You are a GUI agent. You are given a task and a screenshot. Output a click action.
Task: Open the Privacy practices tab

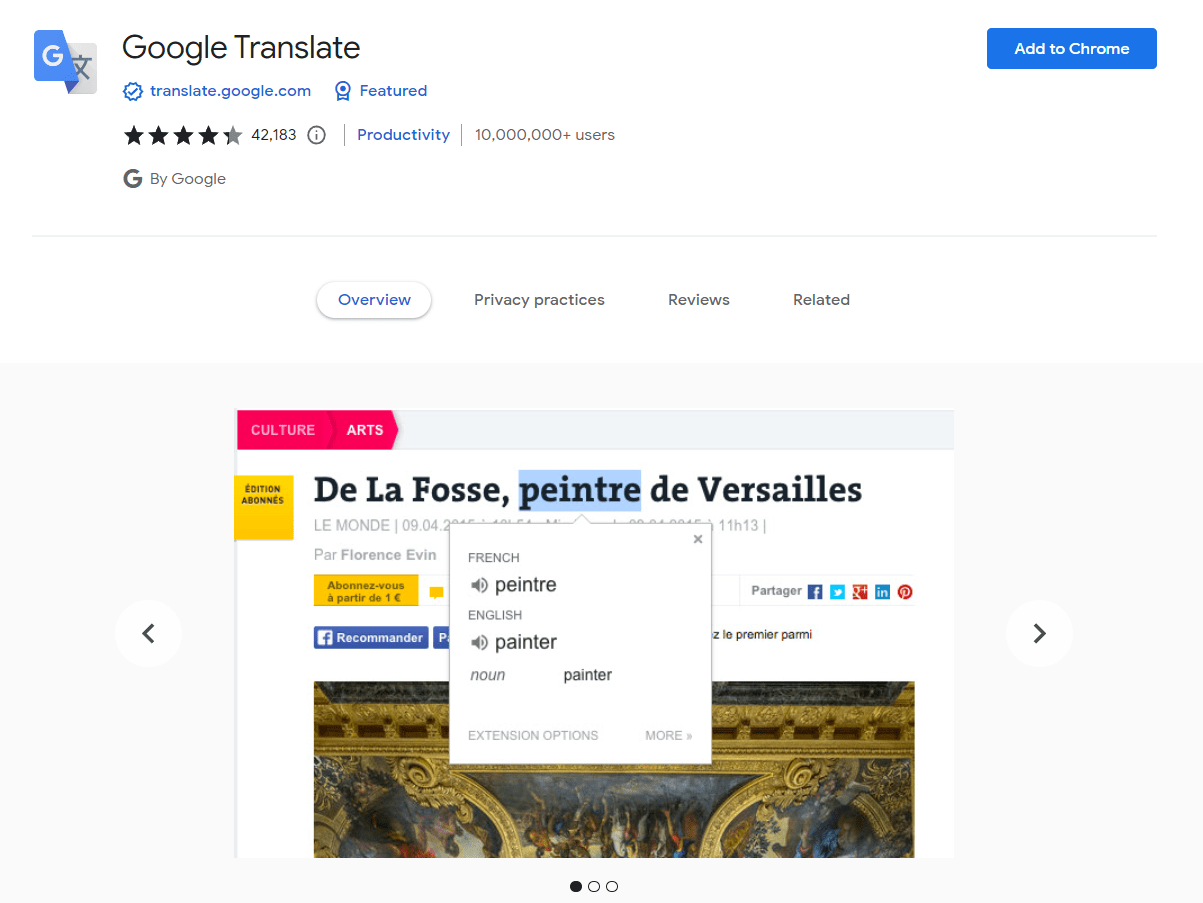click(539, 299)
